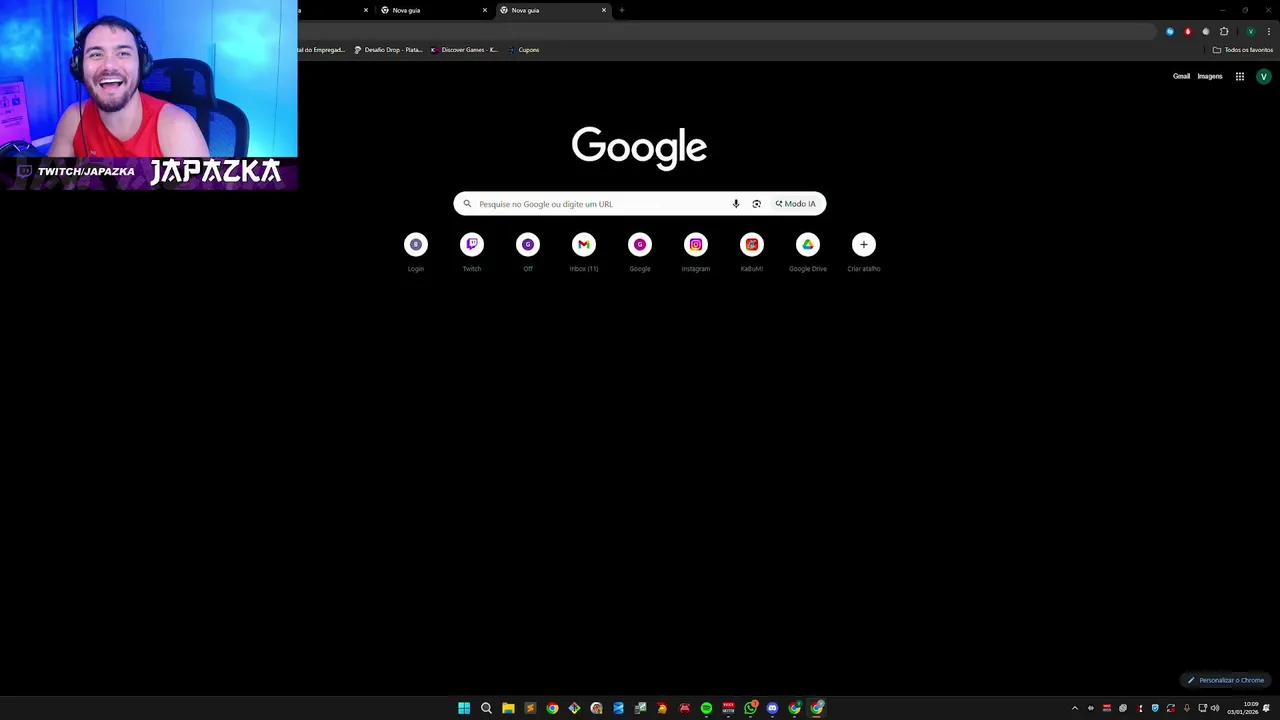This screenshot has width=1280, height=720.
Task: Open the Inbox (11) Gmail shortcut
Action: coord(584,252)
